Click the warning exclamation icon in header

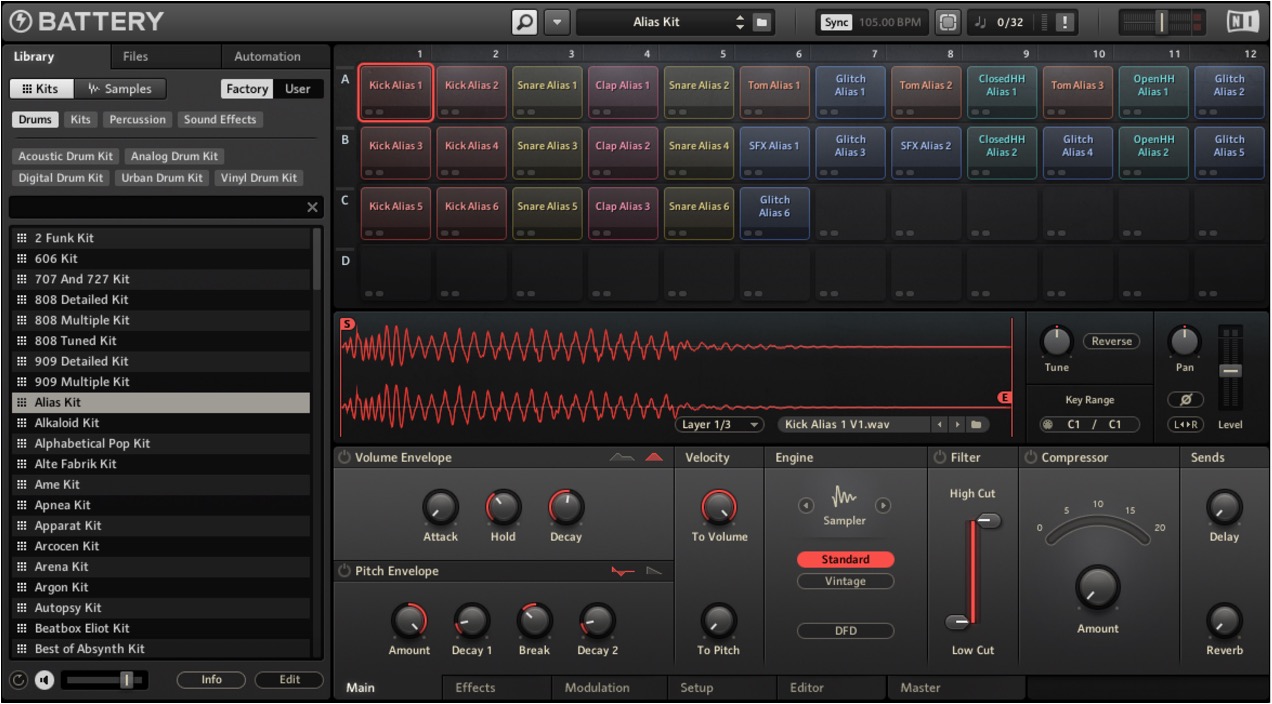click(1065, 22)
